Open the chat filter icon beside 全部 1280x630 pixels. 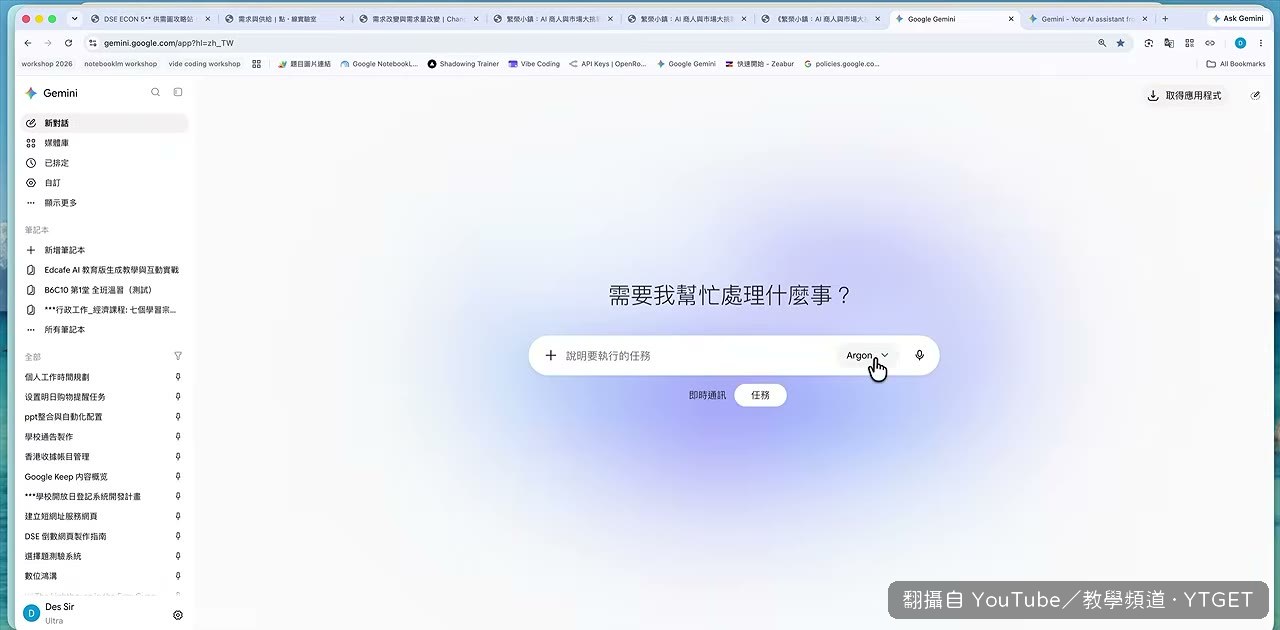point(178,356)
